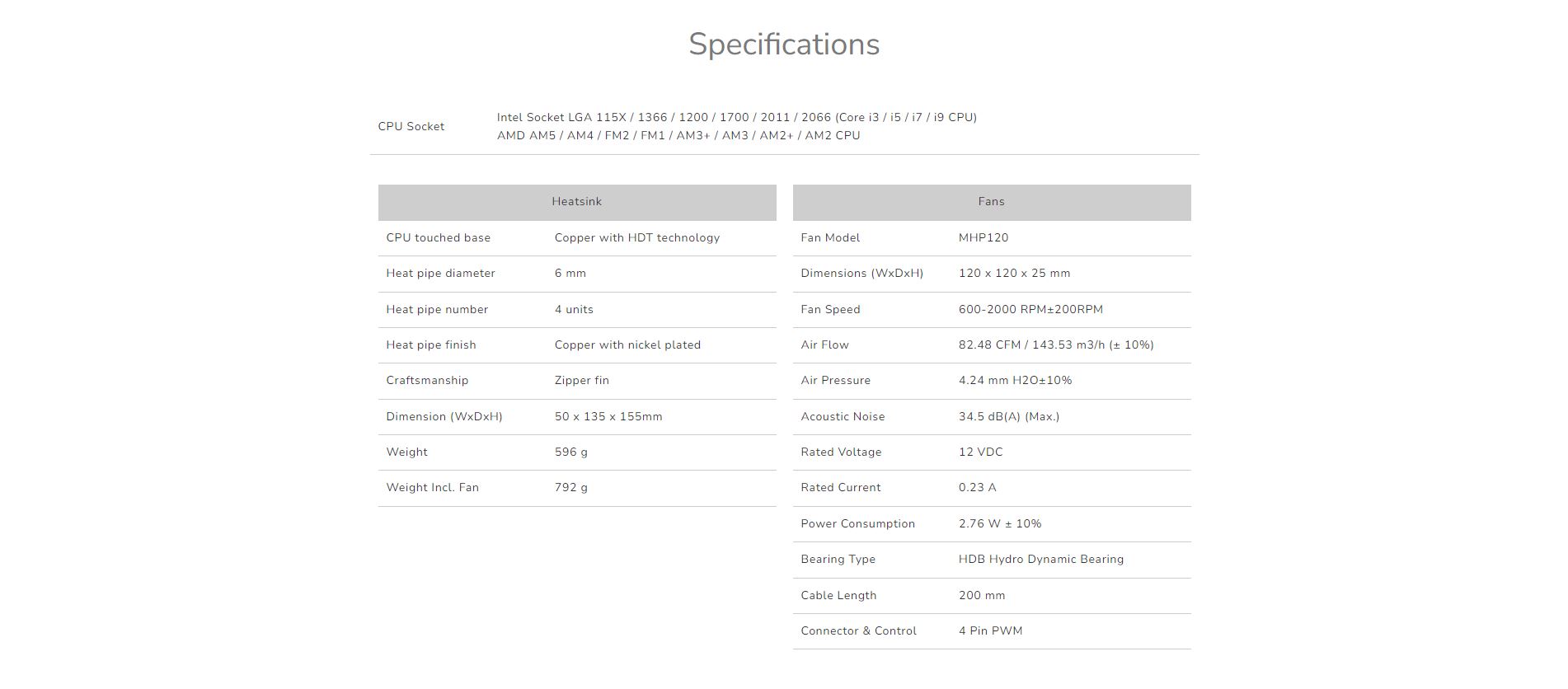Select Copper with nickel plated value
The width and height of the screenshot is (1568, 689).
tap(627, 345)
